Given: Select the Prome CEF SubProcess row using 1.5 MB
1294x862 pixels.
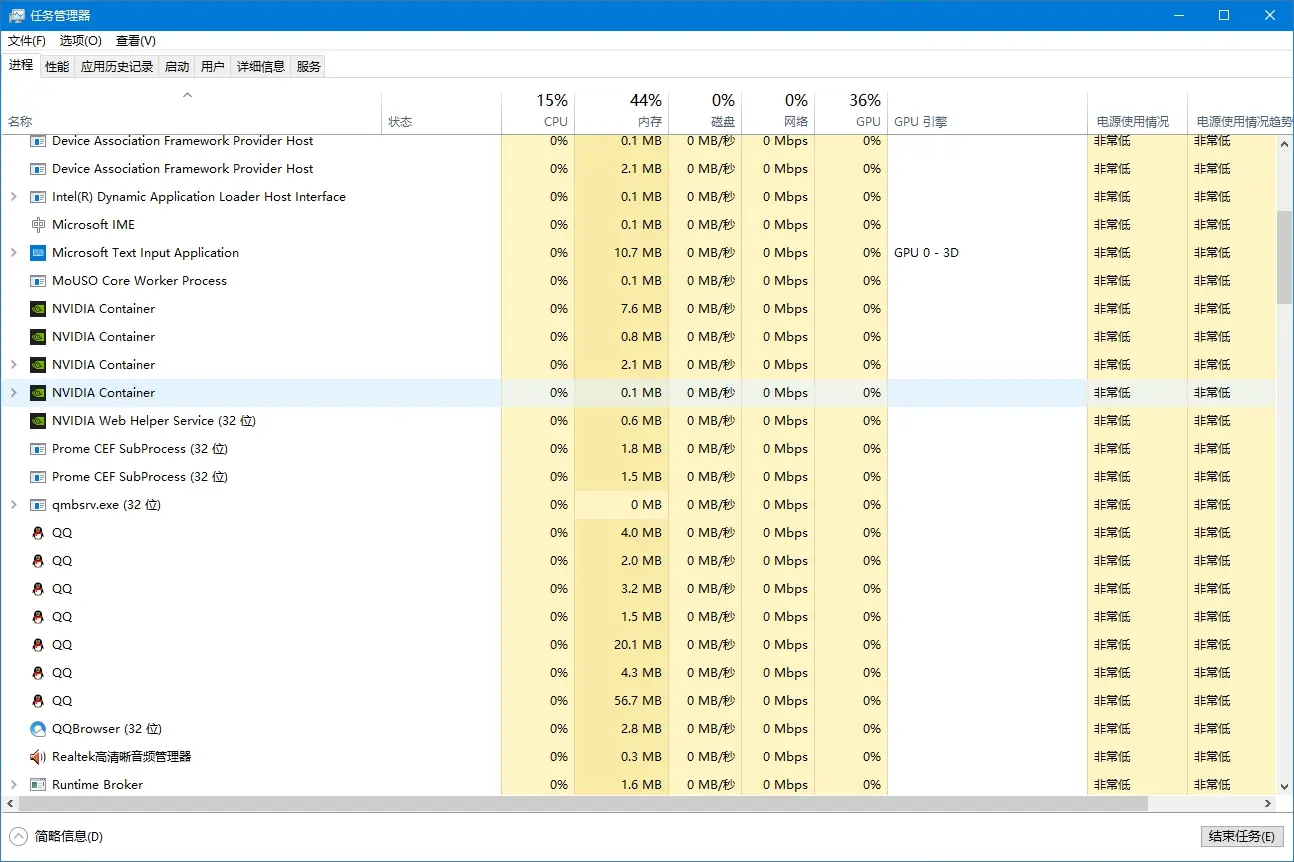Looking at the screenshot, I should click(640, 477).
